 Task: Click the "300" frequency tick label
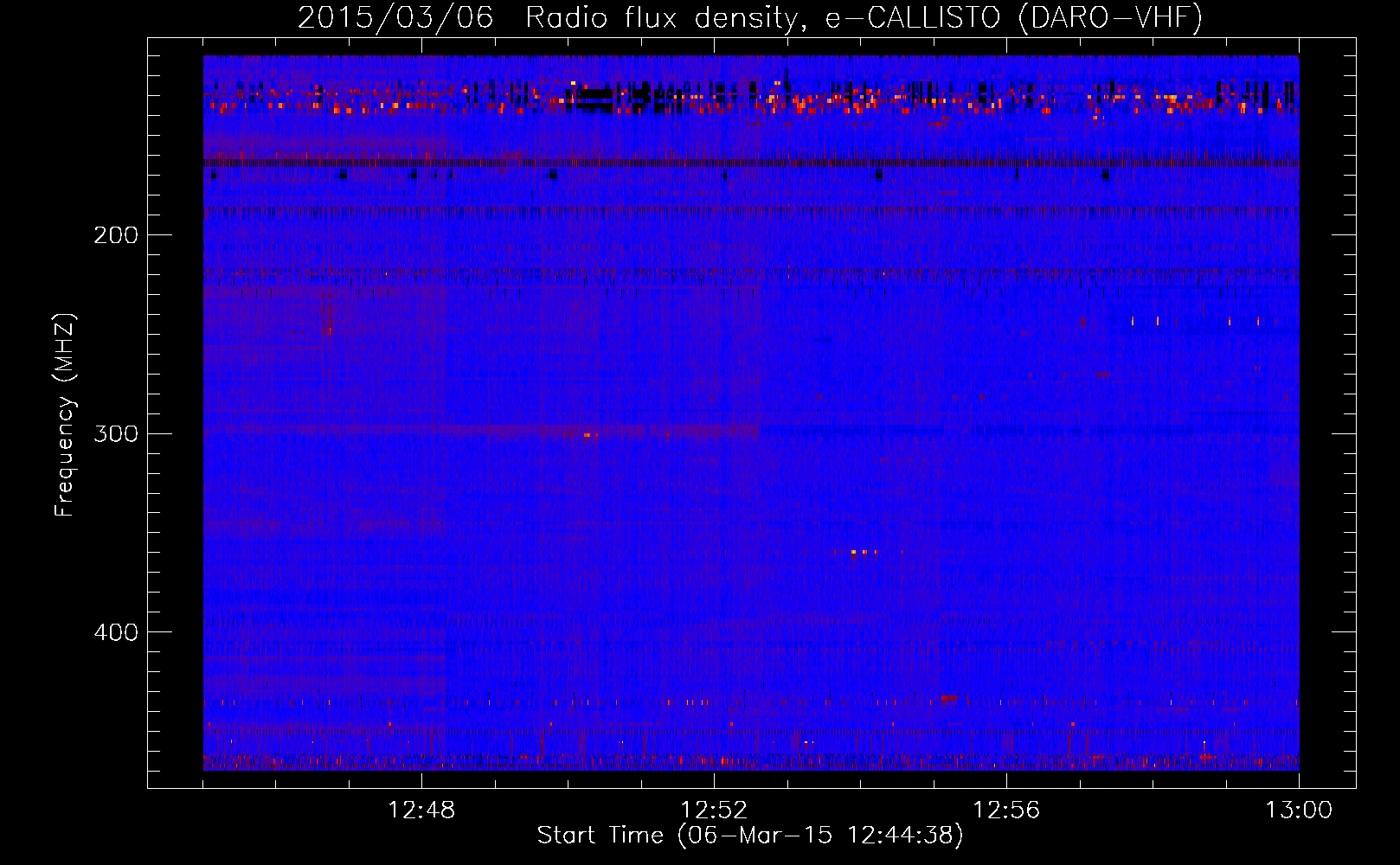tap(116, 433)
